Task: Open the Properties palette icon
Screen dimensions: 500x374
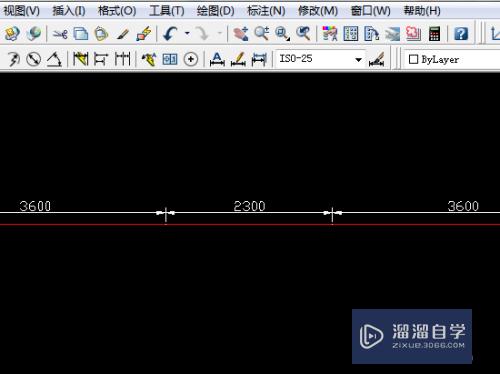Action: click(x=330, y=34)
